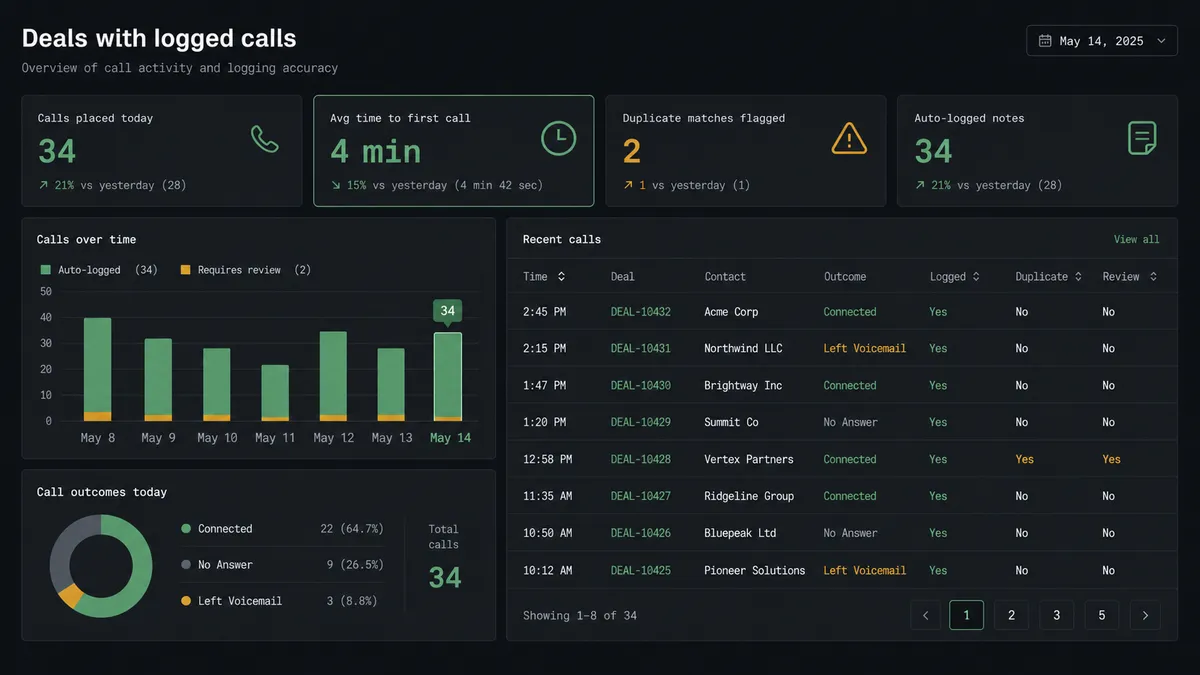Click the 22 (64.7%) Connected value

coord(352,529)
